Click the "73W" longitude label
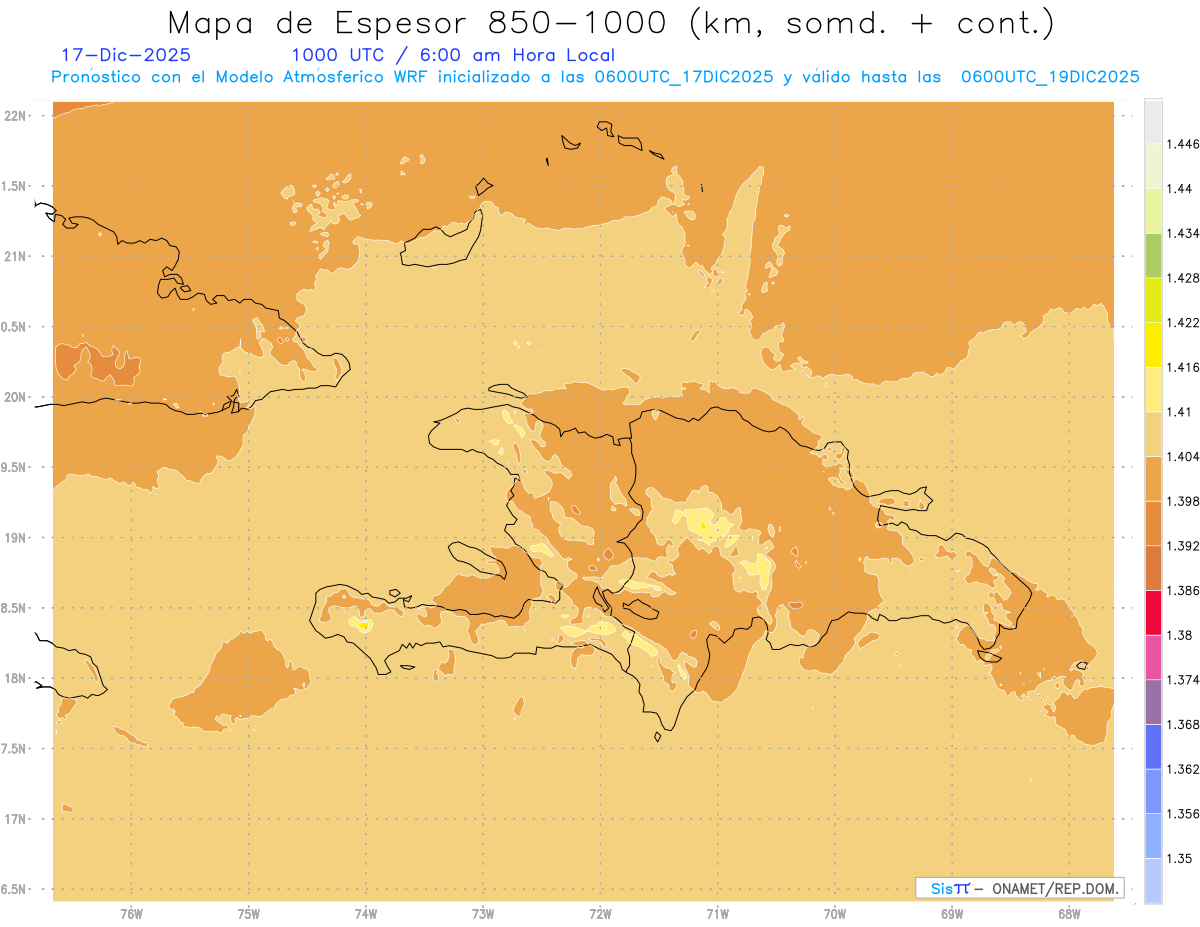The width and height of the screenshot is (1200, 927). [x=483, y=914]
